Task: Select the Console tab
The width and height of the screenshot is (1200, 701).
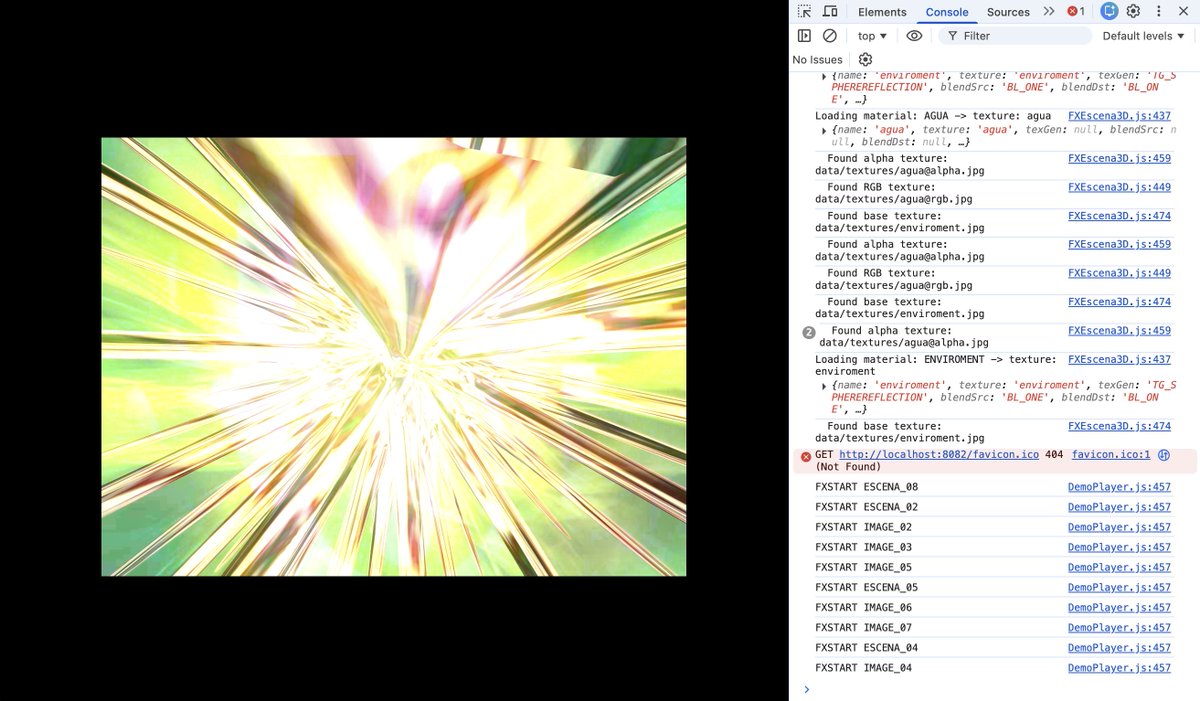Action: point(947,12)
